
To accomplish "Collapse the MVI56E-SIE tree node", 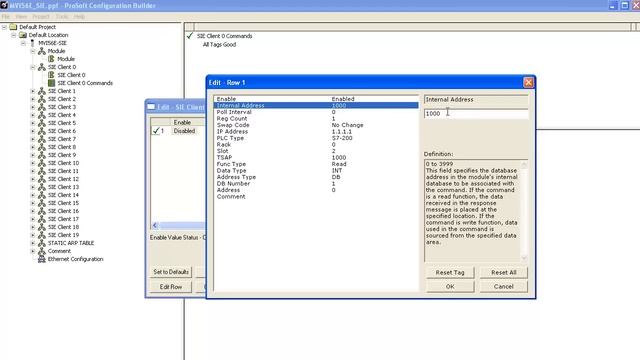I will [x=23, y=43].
